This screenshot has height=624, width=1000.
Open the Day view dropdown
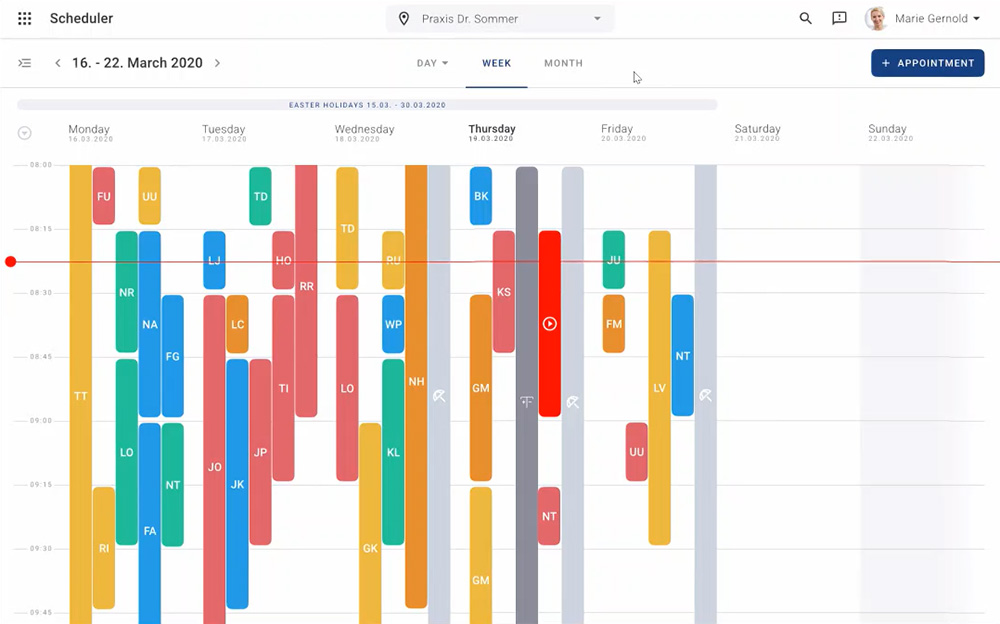coord(432,63)
